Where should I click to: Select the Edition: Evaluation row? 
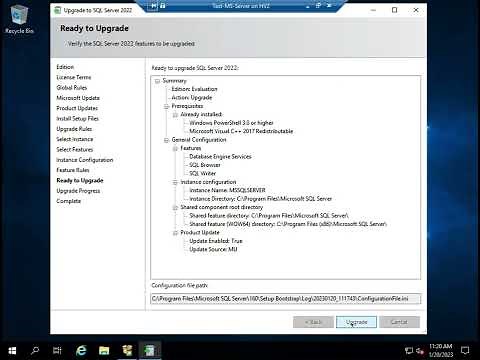pos(194,89)
